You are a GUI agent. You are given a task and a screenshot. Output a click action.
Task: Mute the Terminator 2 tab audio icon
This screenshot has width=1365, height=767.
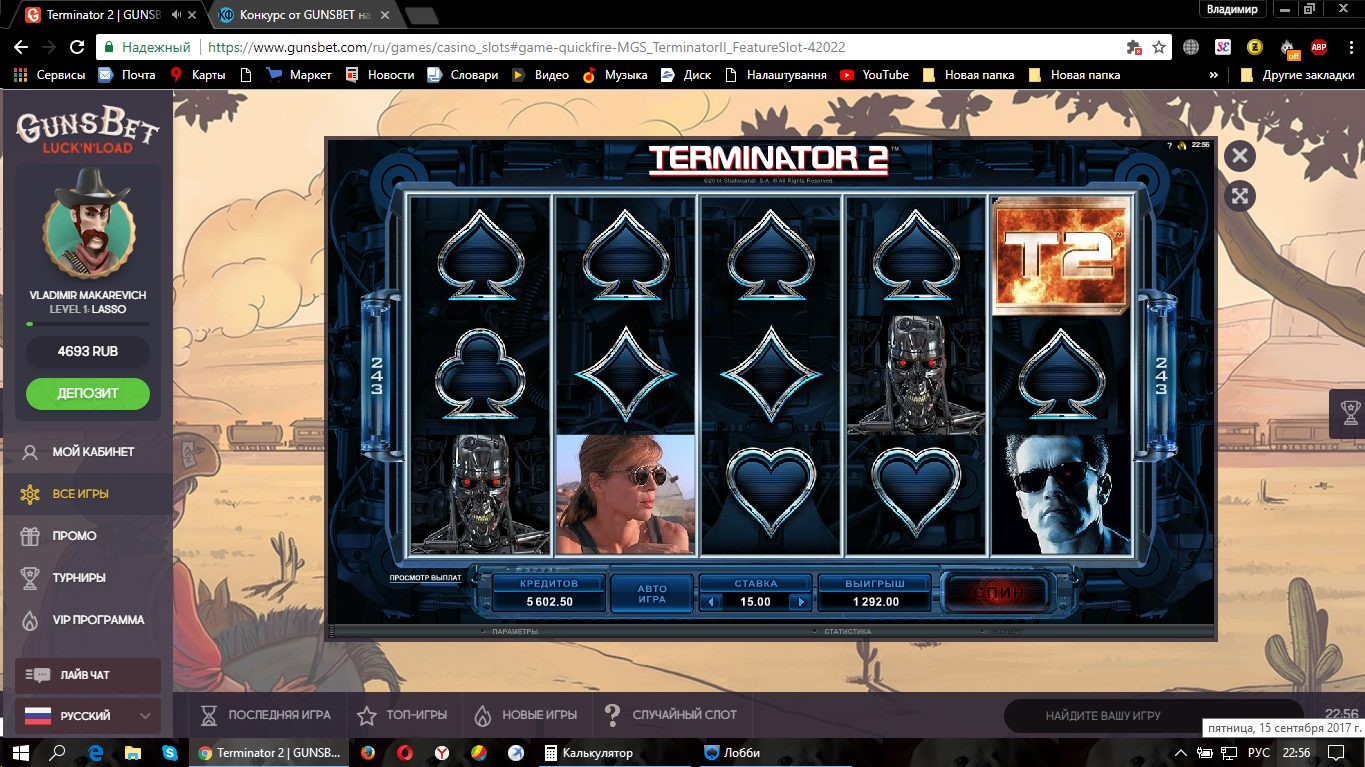(x=177, y=15)
